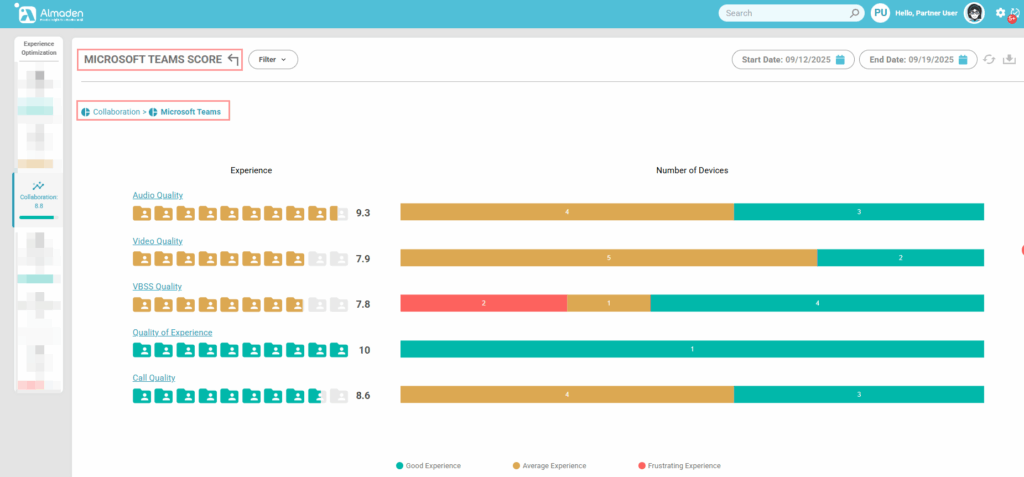
Task: Toggle Good Experience legend item
Action: [432, 466]
